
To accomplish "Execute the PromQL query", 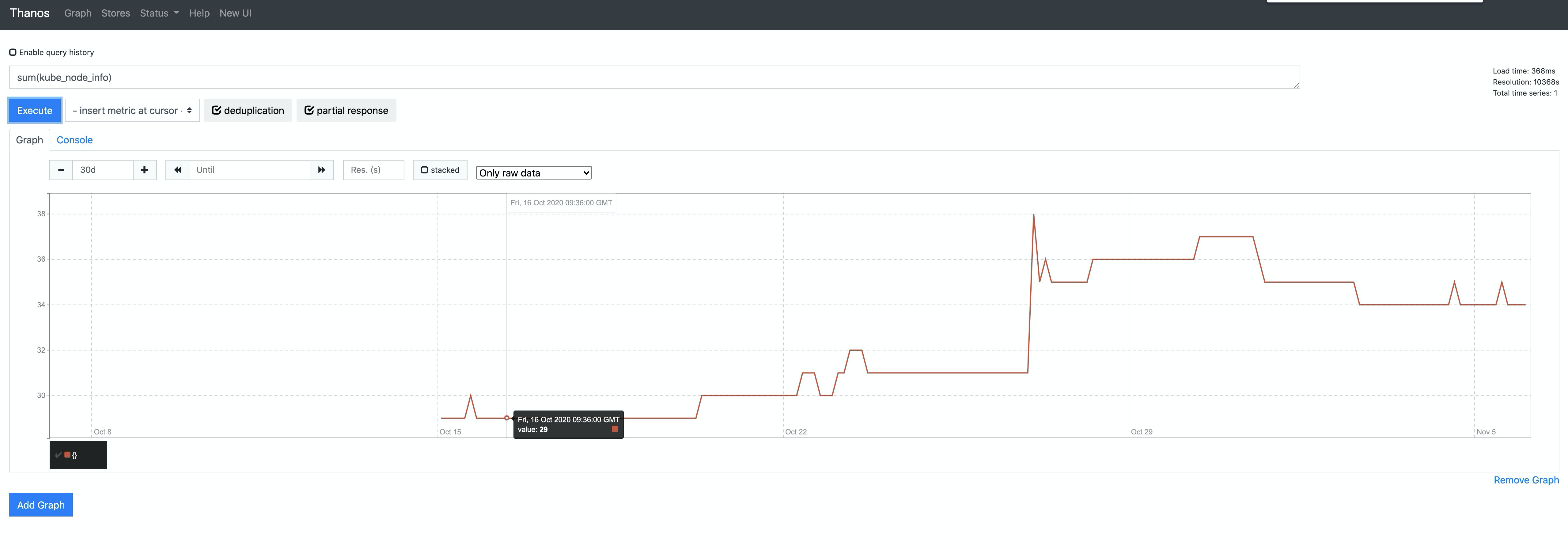I will click(x=34, y=110).
